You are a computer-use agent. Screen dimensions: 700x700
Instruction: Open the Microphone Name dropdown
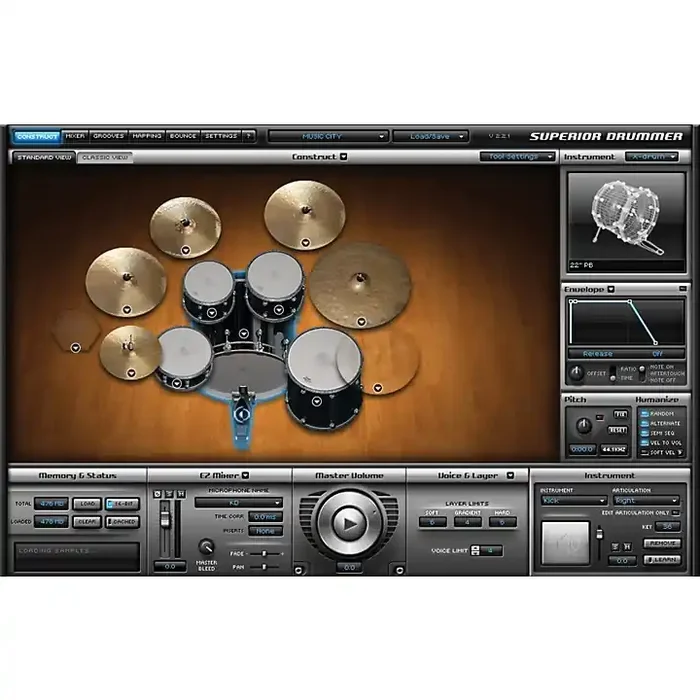point(238,503)
